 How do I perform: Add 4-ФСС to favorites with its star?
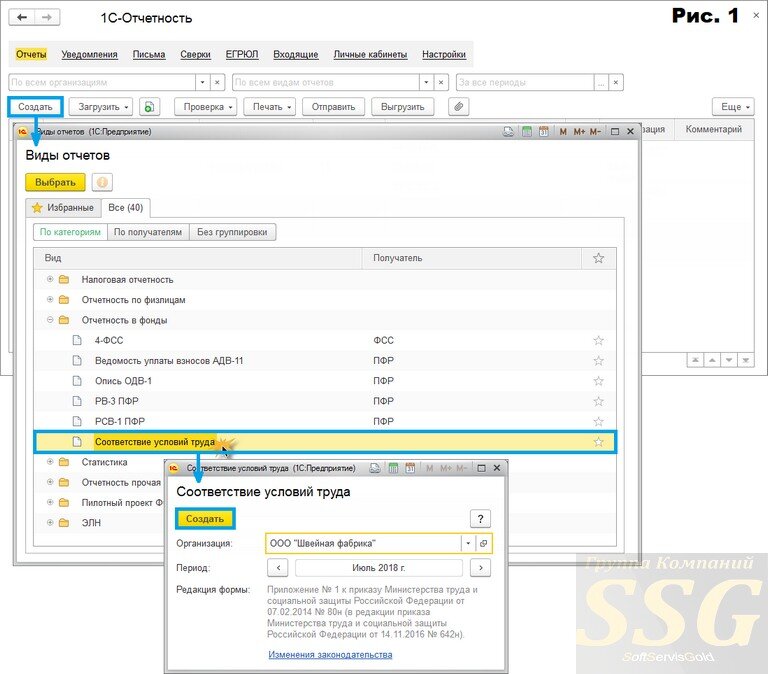tap(598, 340)
